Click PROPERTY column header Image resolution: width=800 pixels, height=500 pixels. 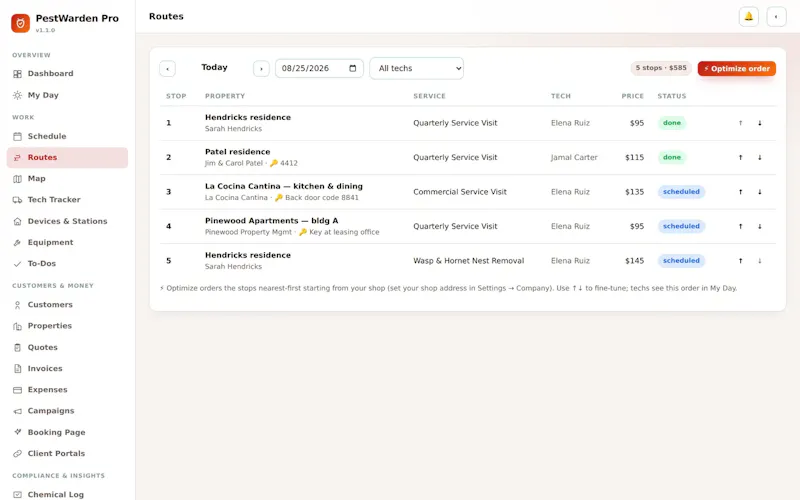tap(225, 96)
